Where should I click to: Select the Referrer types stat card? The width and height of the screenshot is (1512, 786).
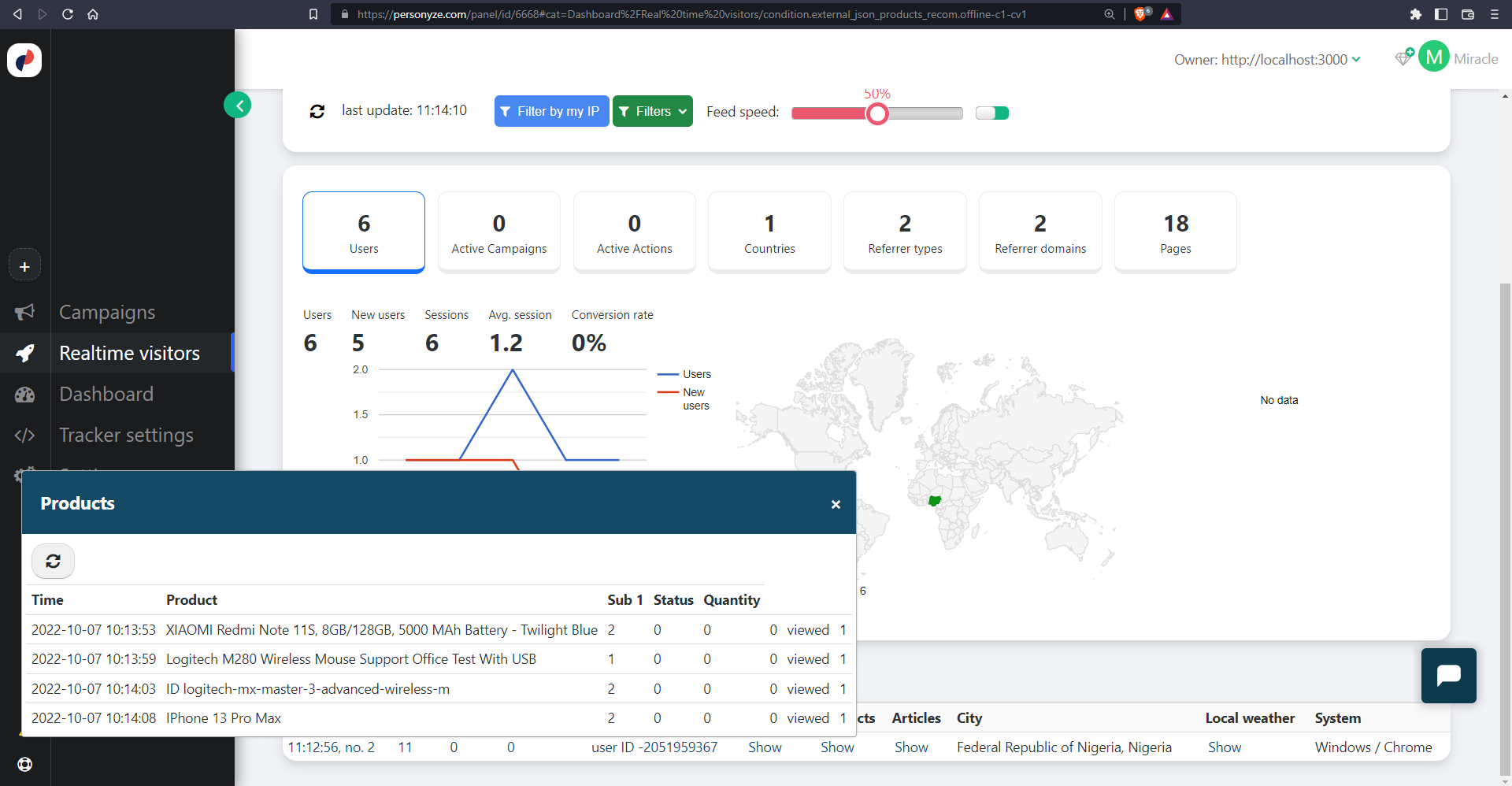tap(905, 232)
